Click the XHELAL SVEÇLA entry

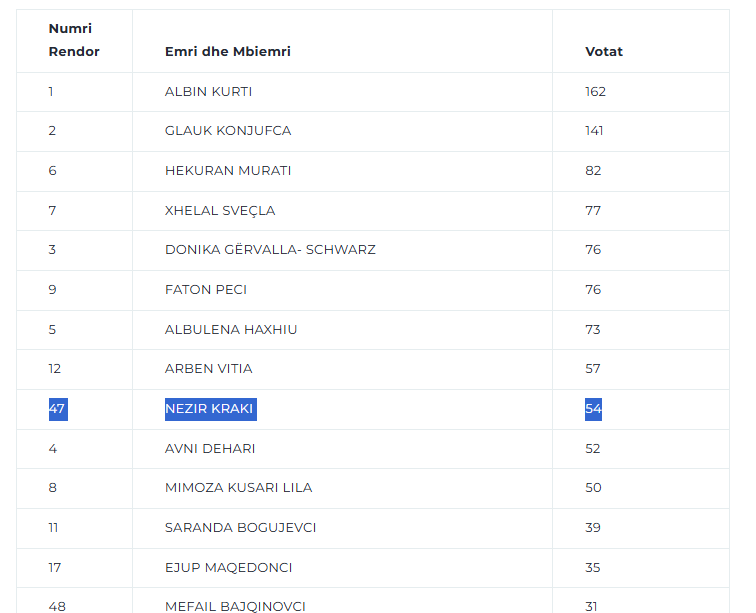pyautogui.click(x=220, y=211)
